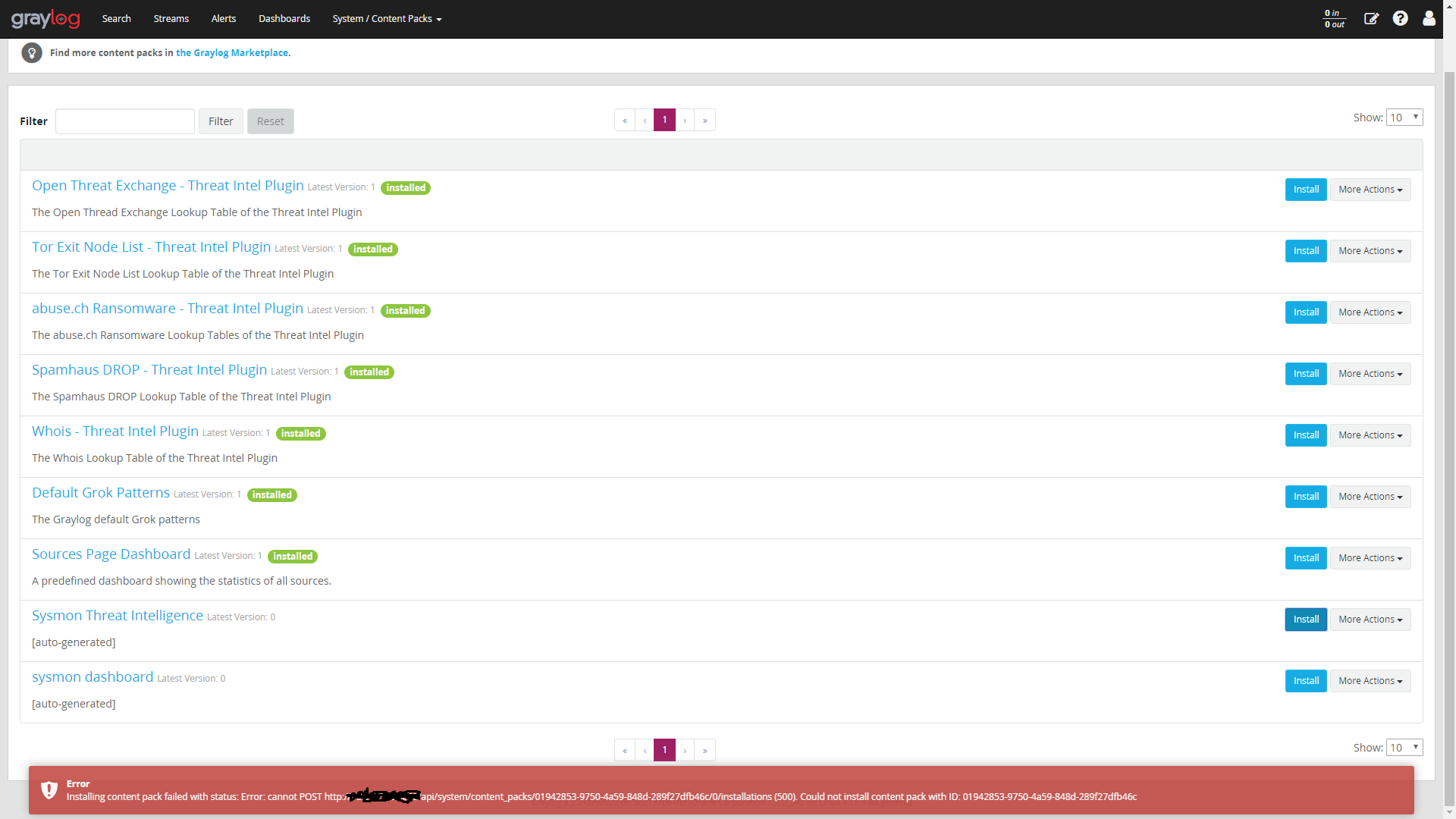Go to last page in top pagination
1456x819 pixels.
[705, 120]
